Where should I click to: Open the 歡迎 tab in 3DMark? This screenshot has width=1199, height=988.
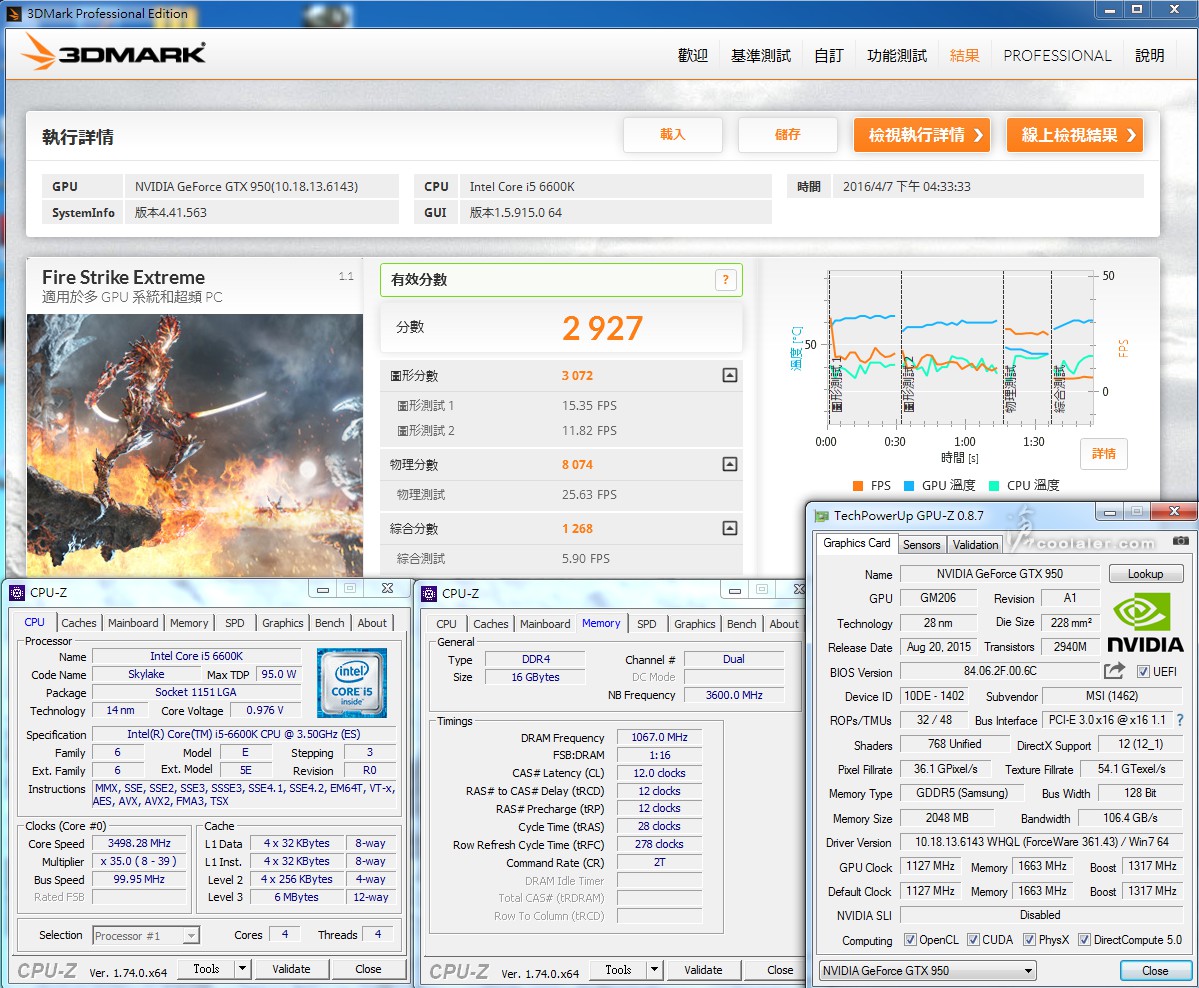[693, 55]
